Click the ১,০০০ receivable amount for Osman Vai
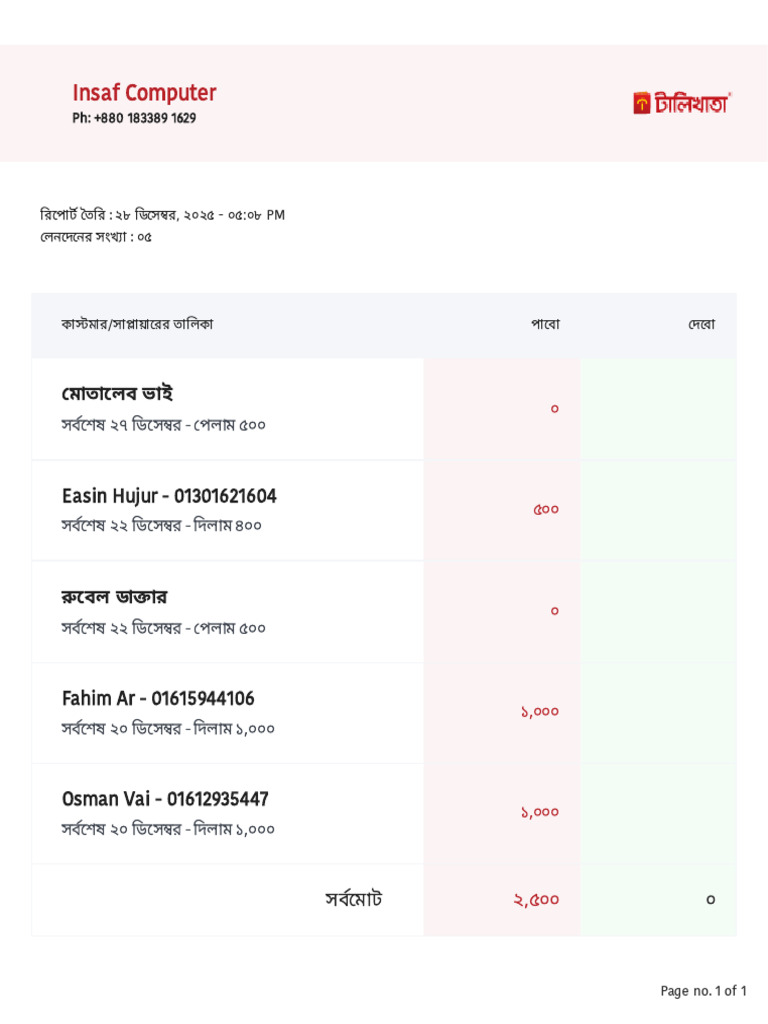Screen dimensions: 768x1024 539,812
